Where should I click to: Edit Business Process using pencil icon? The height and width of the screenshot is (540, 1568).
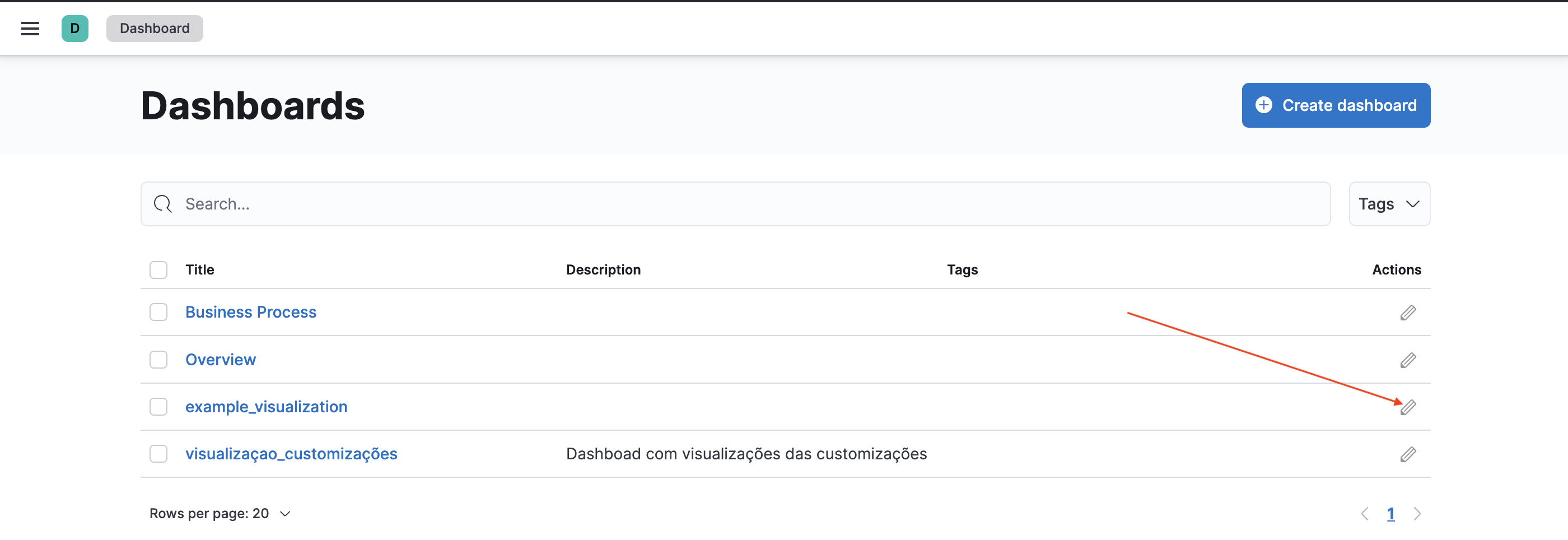click(x=1407, y=313)
